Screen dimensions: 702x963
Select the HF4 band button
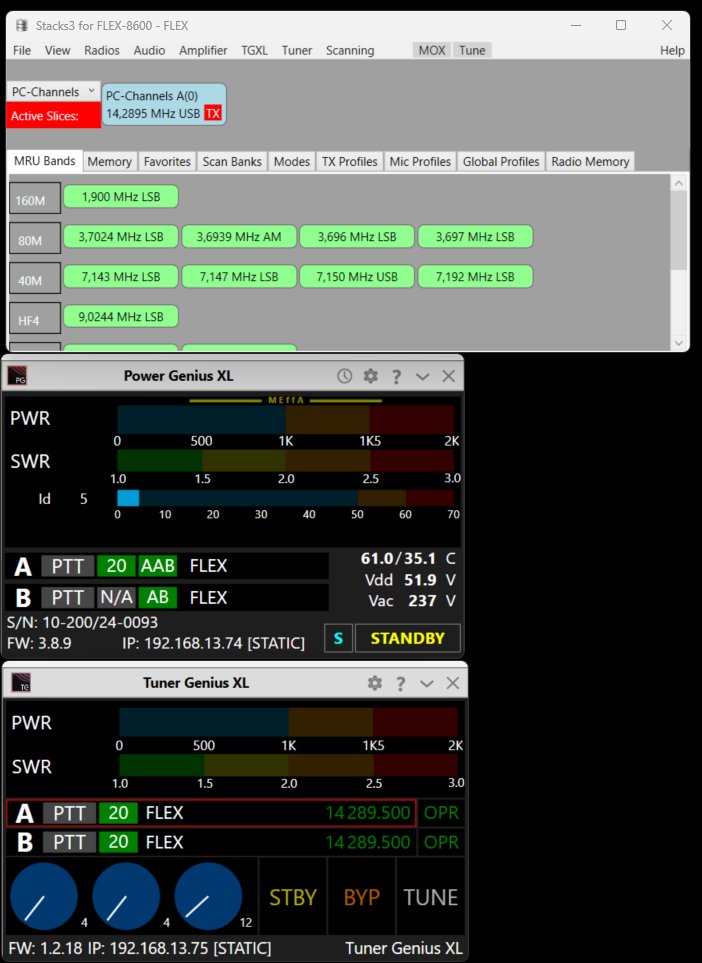coord(35,318)
